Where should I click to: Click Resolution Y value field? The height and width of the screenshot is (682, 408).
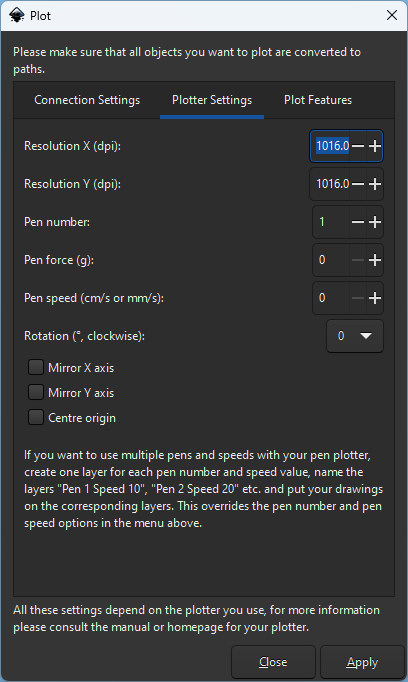tap(331, 184)
